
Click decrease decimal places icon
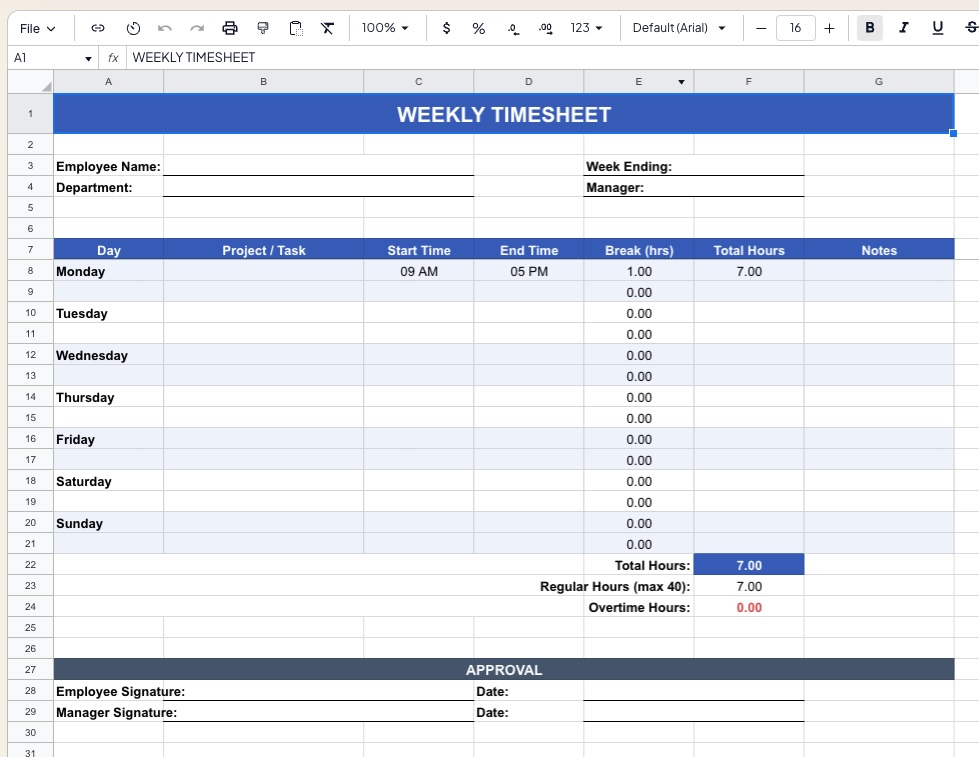513,28
